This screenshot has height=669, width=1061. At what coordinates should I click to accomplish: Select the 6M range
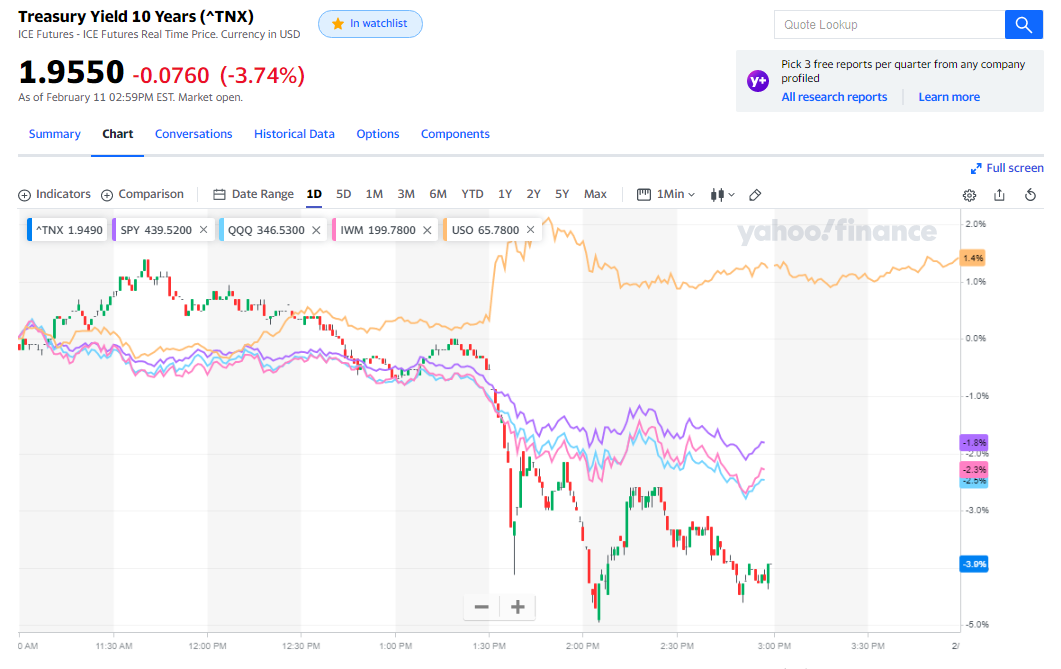pyautogui.click(x=438, y=194)
